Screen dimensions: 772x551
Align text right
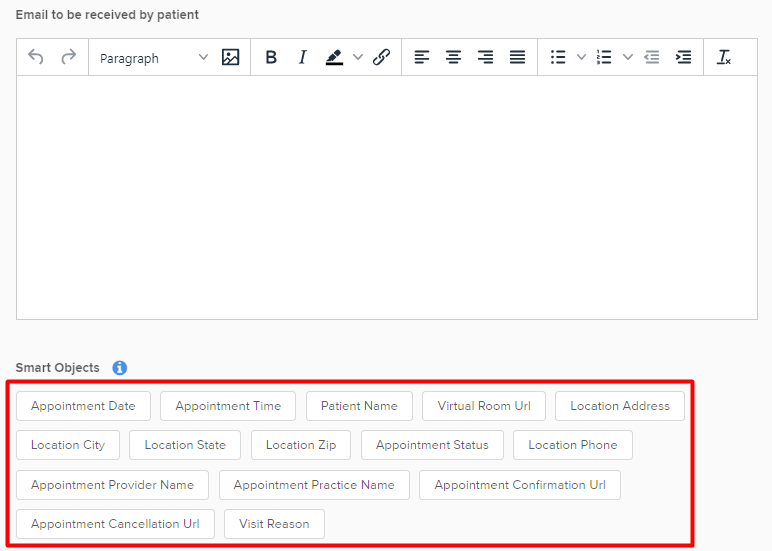point(485,57)
